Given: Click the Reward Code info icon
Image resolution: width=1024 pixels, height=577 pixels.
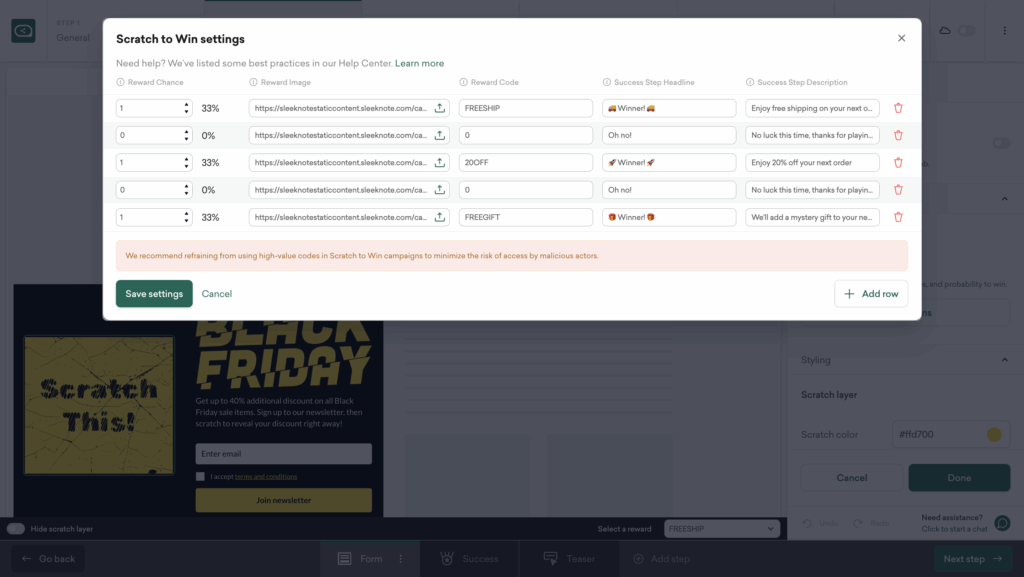Looking at the screenshot, I should point(464,82).
